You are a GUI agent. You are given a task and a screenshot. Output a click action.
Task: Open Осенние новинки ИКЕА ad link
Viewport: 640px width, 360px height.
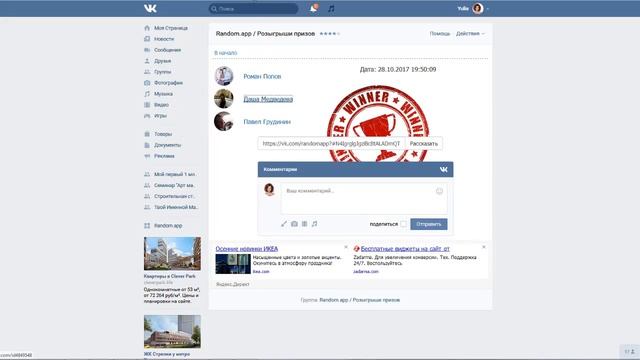(247, 249)
